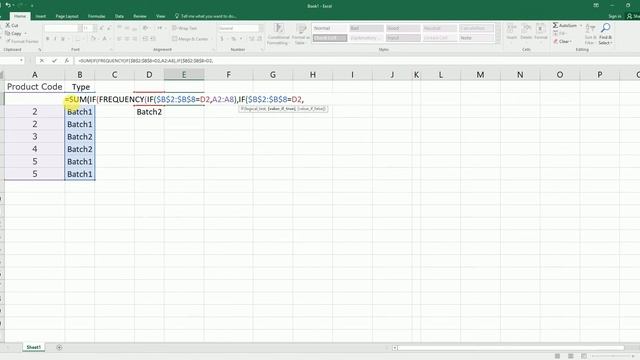This screenshot has height=360, width=640.
Task: Toggle Merge & Center
Action: (190, 39)
